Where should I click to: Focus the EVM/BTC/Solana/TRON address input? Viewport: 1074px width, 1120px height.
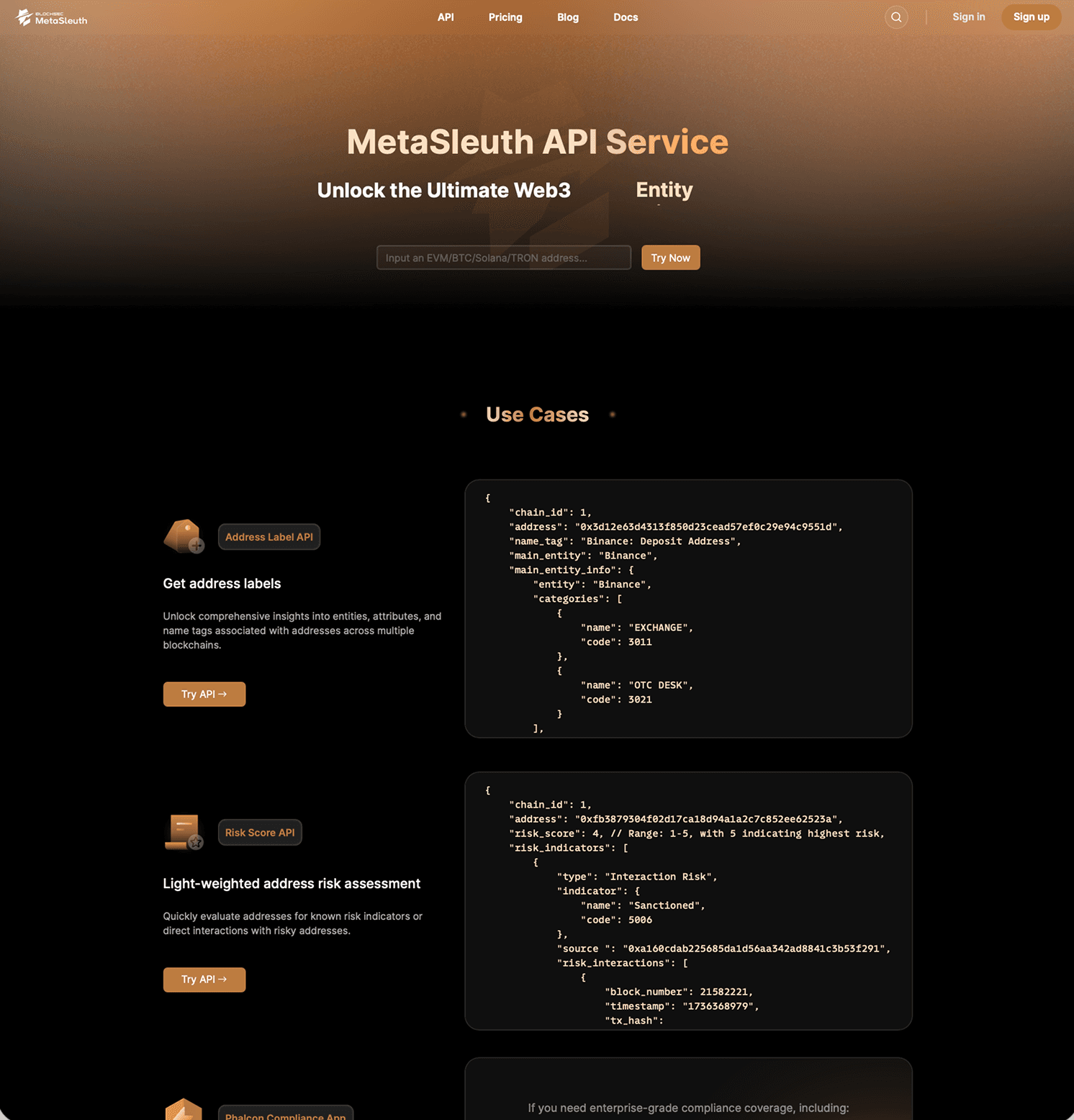504,258
